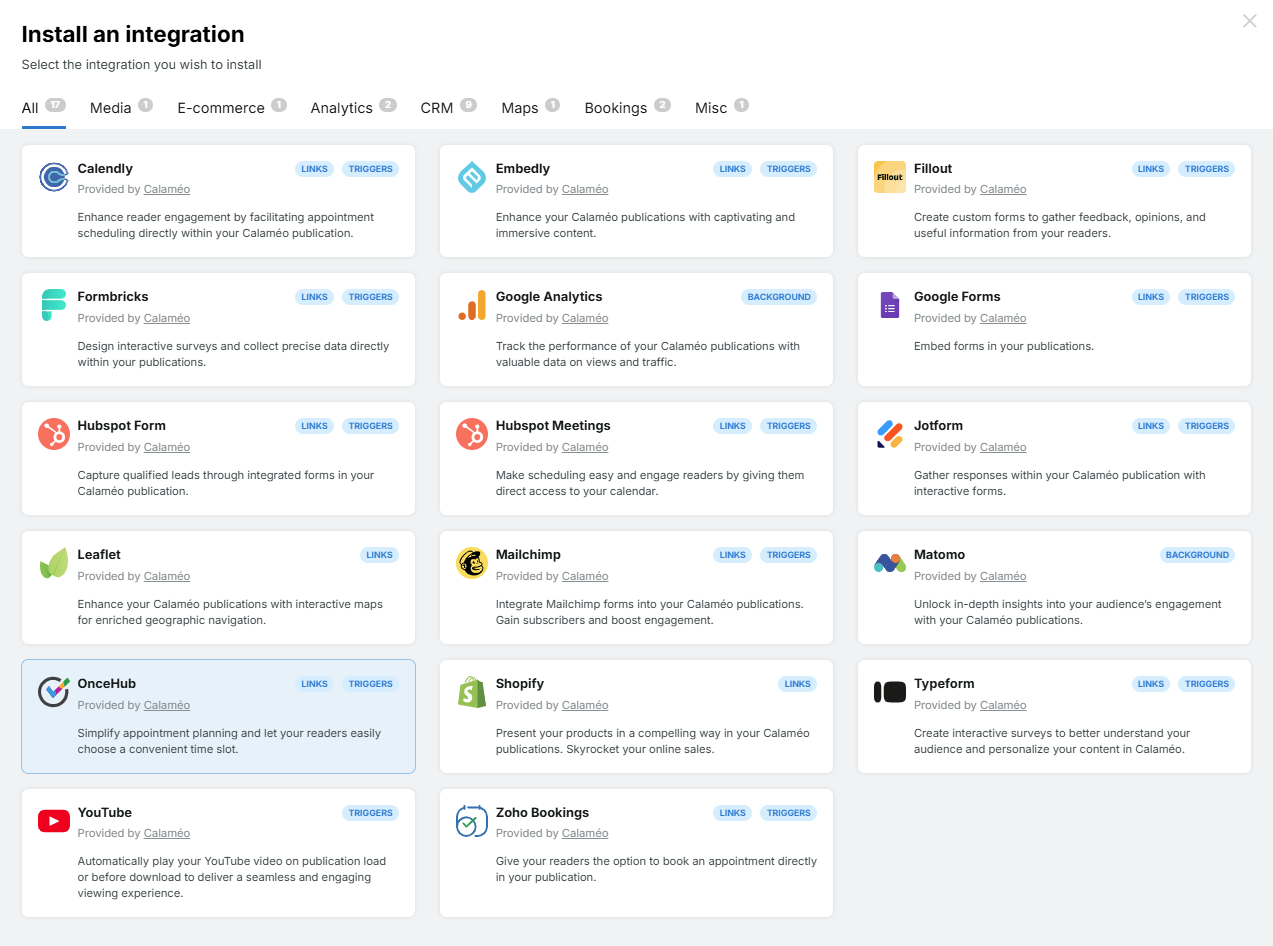Click the OnceHub title text
Viewport: 1273px width, 946px height.
[107, 684]
